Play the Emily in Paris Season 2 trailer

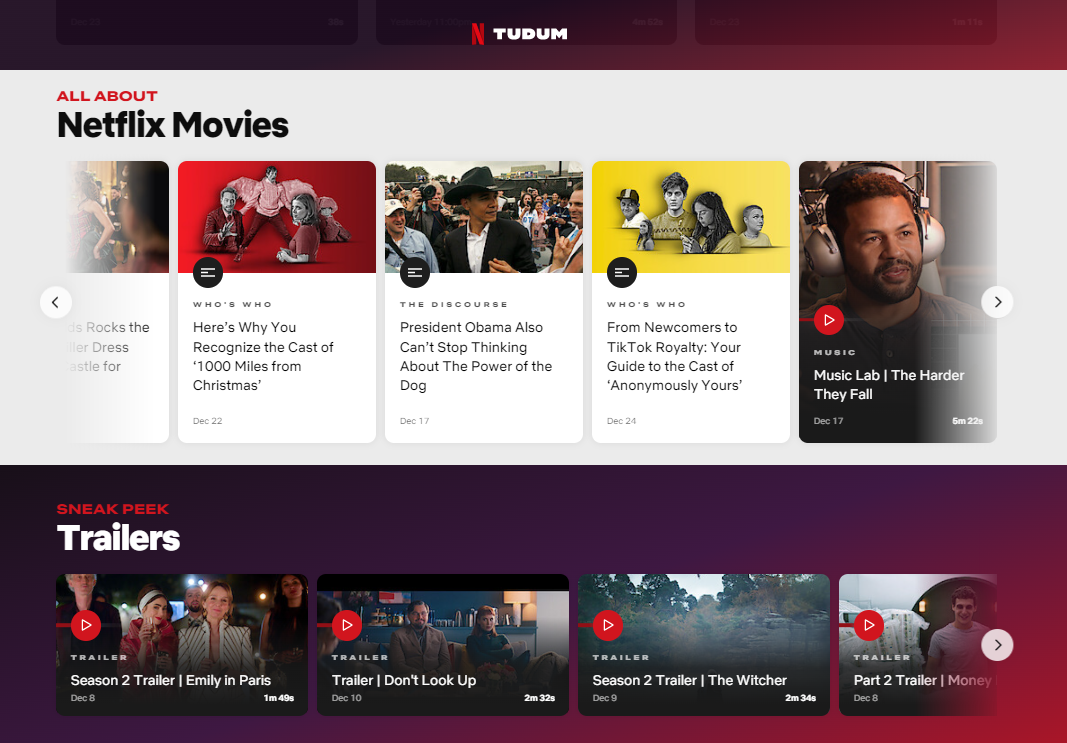[86, 625]
